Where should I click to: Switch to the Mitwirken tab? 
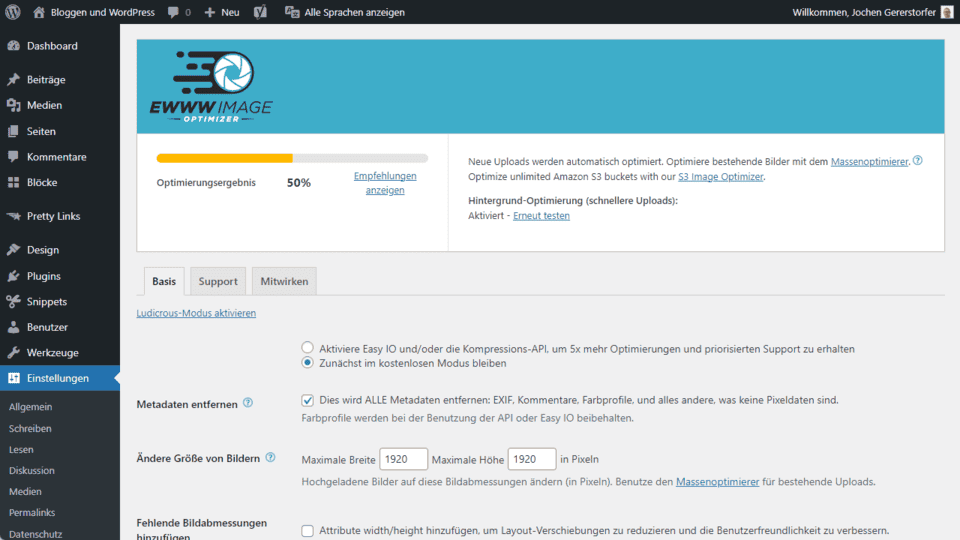284,282
